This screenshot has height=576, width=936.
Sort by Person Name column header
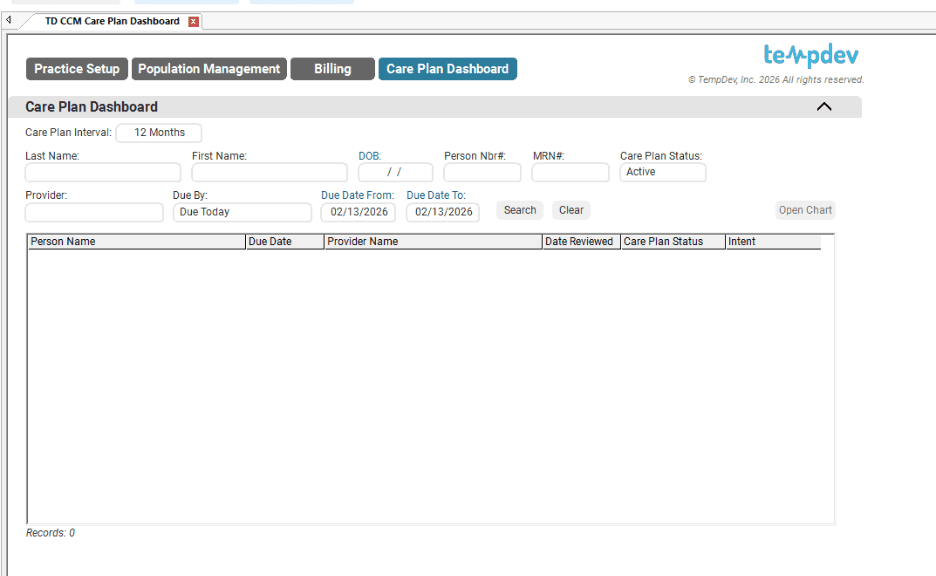coord(137,242)
